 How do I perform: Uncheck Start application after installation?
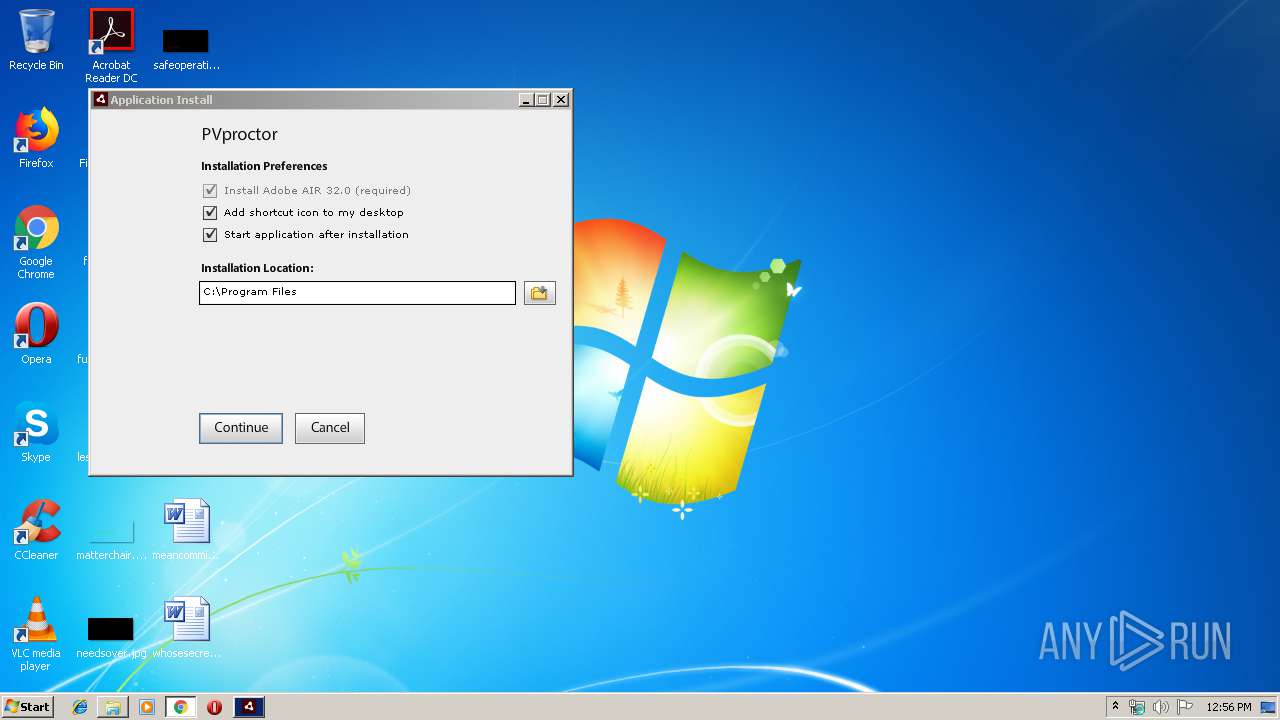pyautogui.click(x=210, y=235)
